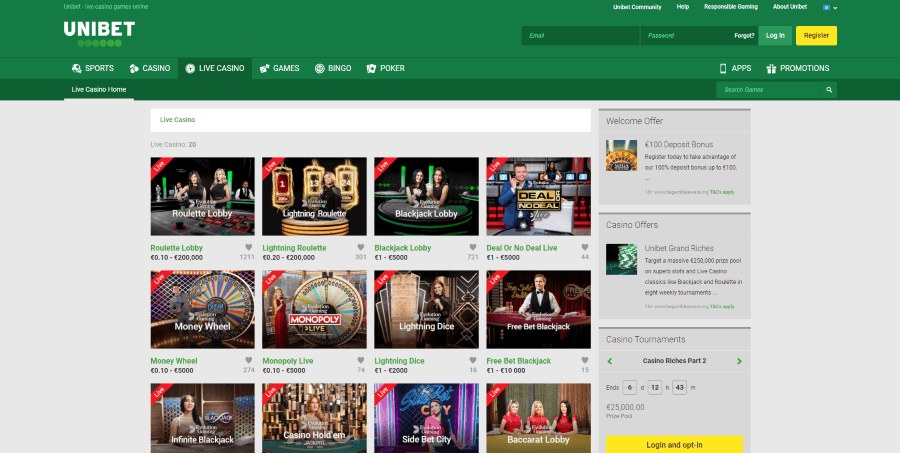Click the Email input field
The width and height of the screenshot is (900, 453).
(x=580, y=36)
